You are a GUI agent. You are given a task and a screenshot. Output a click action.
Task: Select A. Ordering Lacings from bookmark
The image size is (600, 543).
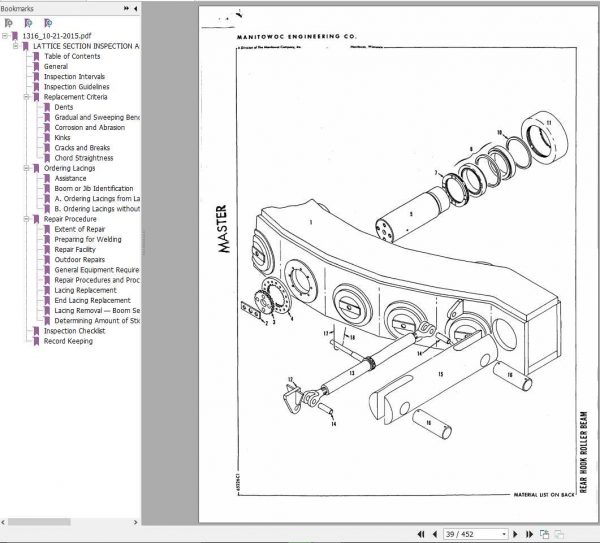[x=97, y=199]
